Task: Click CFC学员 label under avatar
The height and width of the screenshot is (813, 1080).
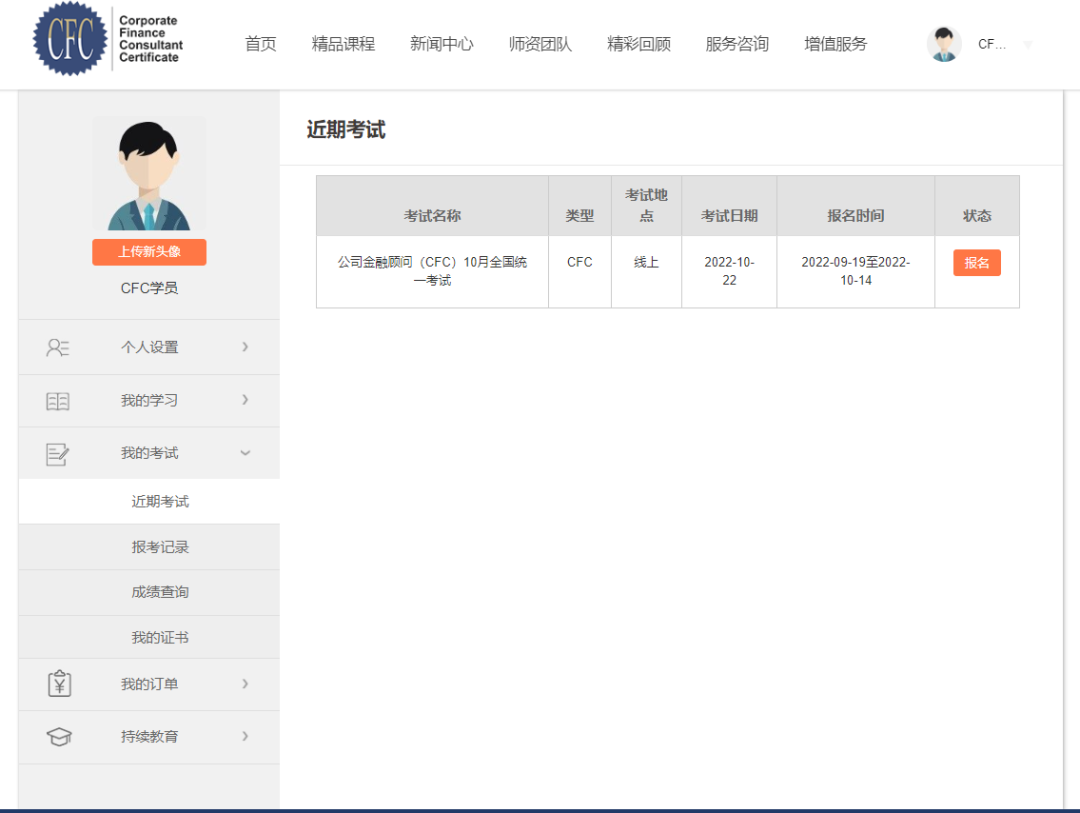Action: 149,288
